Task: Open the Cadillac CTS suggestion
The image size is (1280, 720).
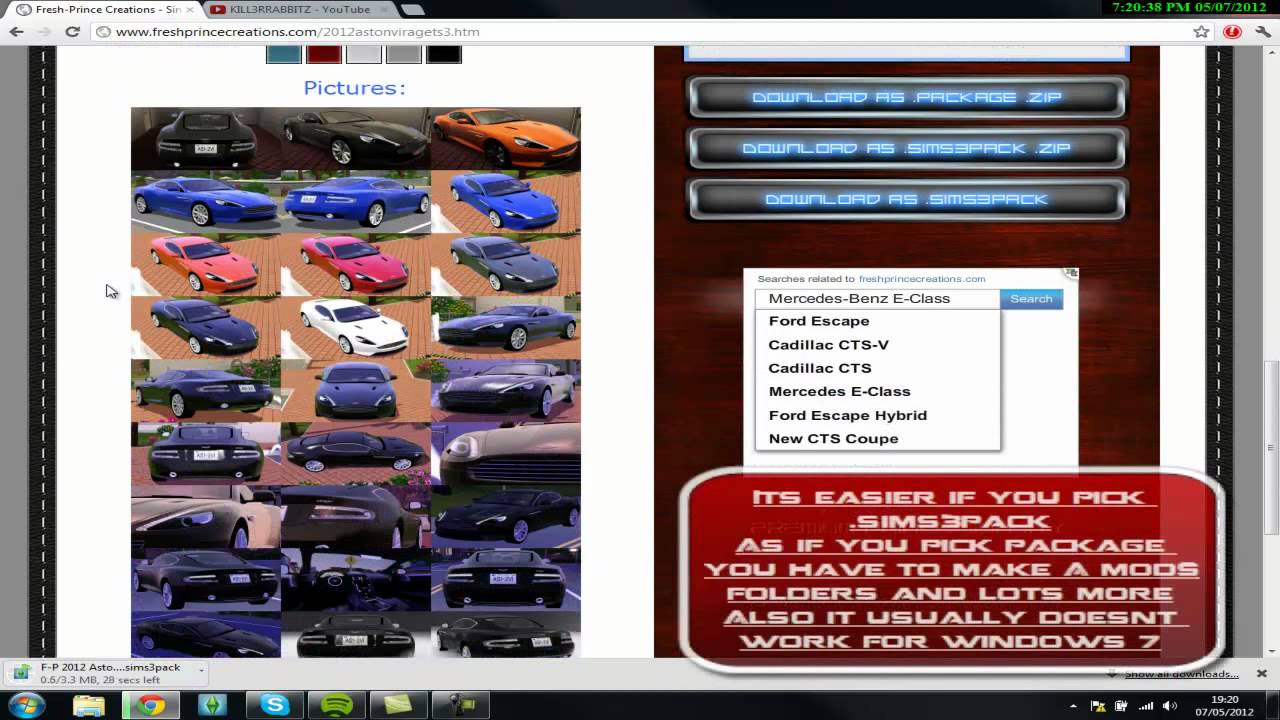Action: 820,368
